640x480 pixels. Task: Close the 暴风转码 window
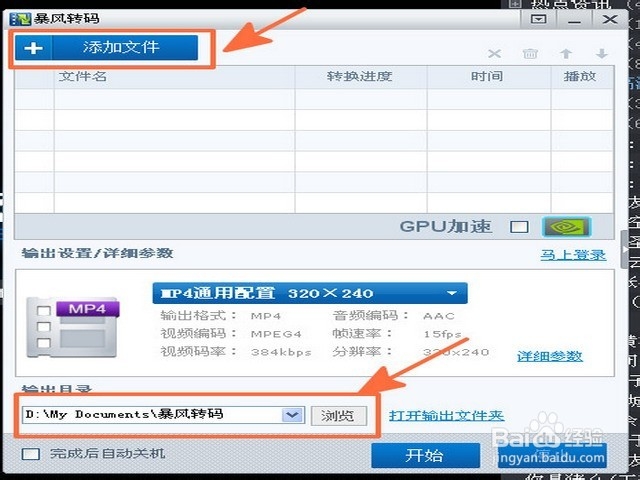click(x=610, y=19)
